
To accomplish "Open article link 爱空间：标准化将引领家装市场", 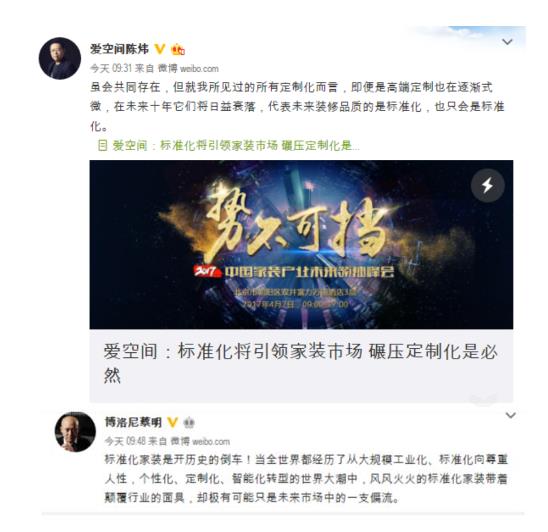I will click(229, 145).
